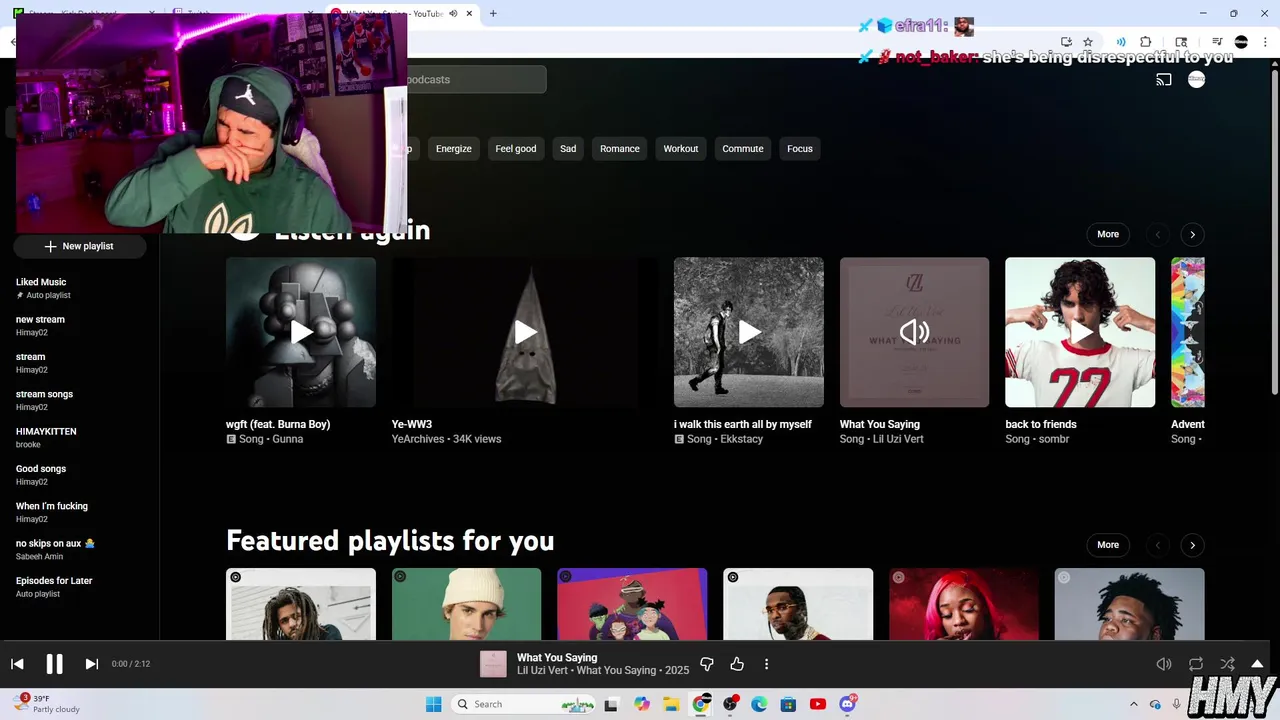1280x720 pixels.
Task: Select the Feel good mood chip
Action: 516,149
